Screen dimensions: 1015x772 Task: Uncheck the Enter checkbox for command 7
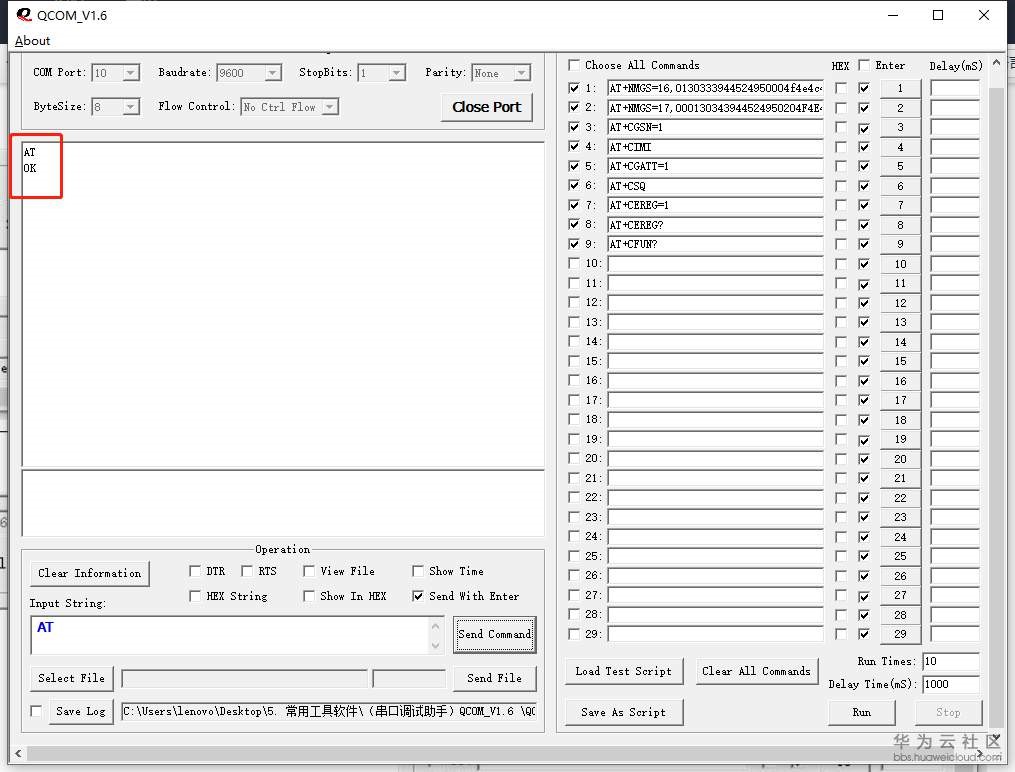(864, 205)
